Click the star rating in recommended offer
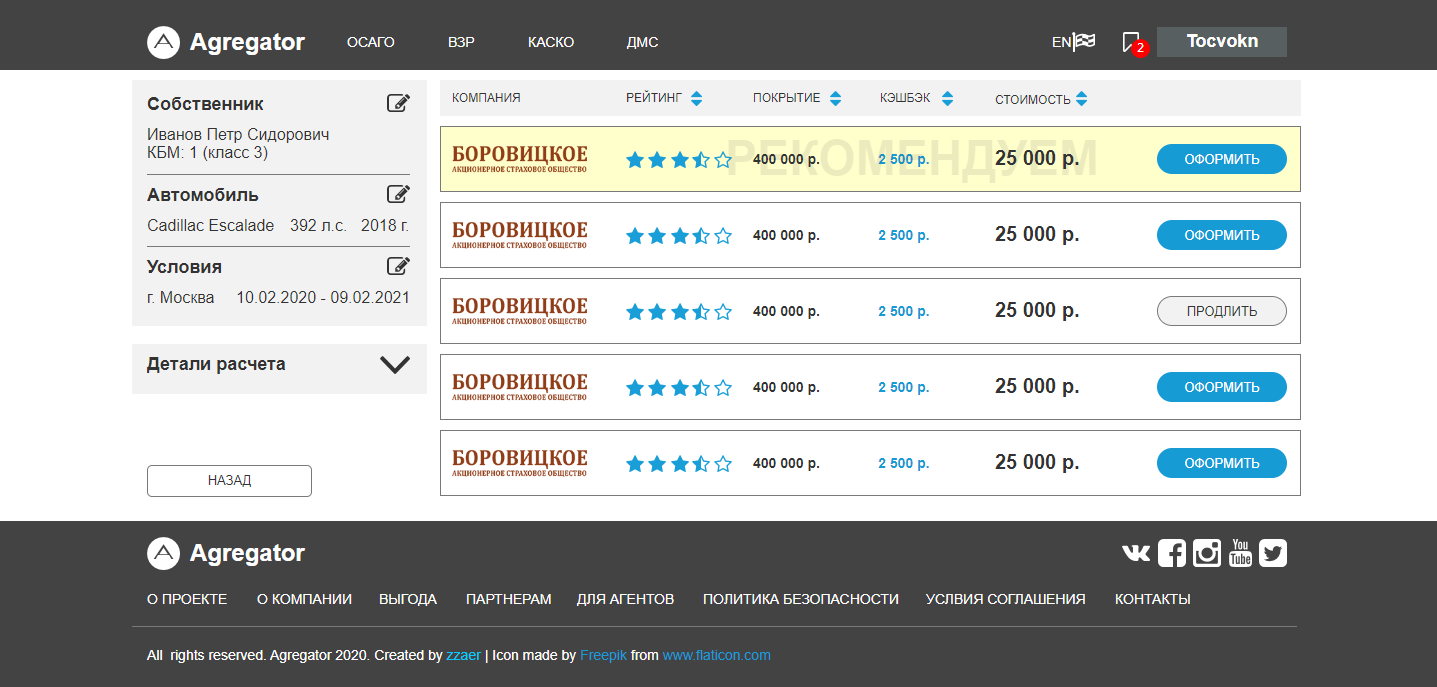 tap(678, 159)
